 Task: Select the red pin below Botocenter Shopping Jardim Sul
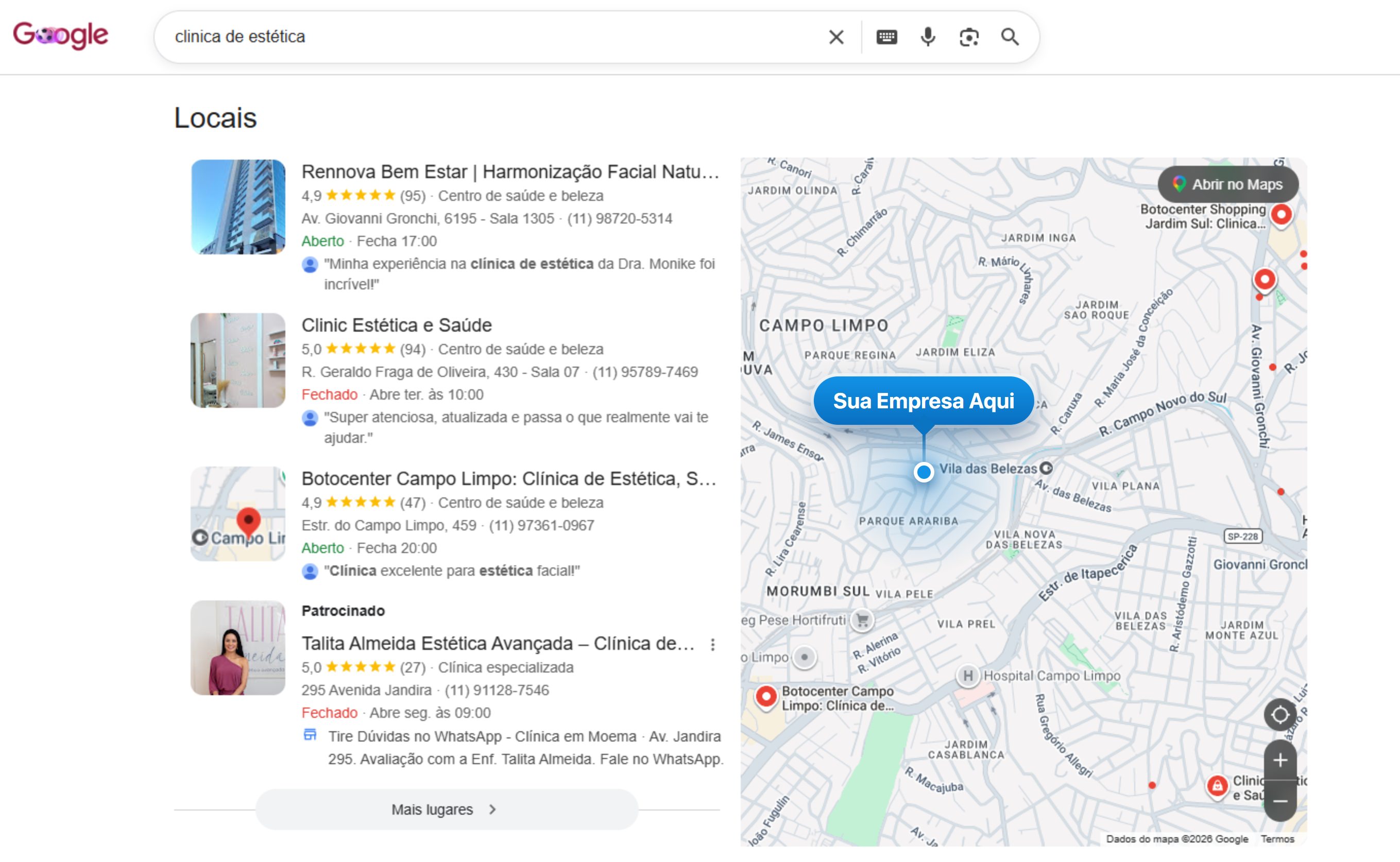(1265, 280)
